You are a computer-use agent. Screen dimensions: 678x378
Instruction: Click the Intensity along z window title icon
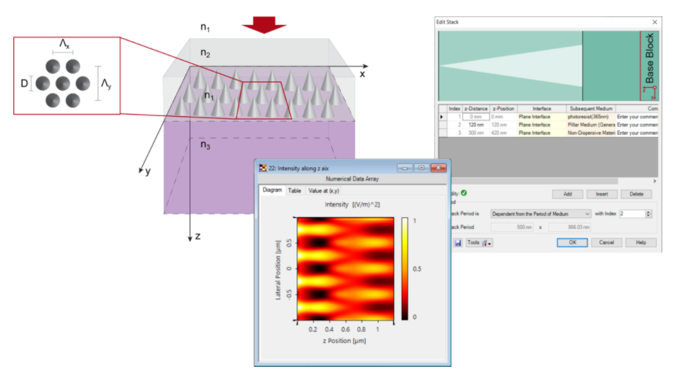tap(263, 168)
